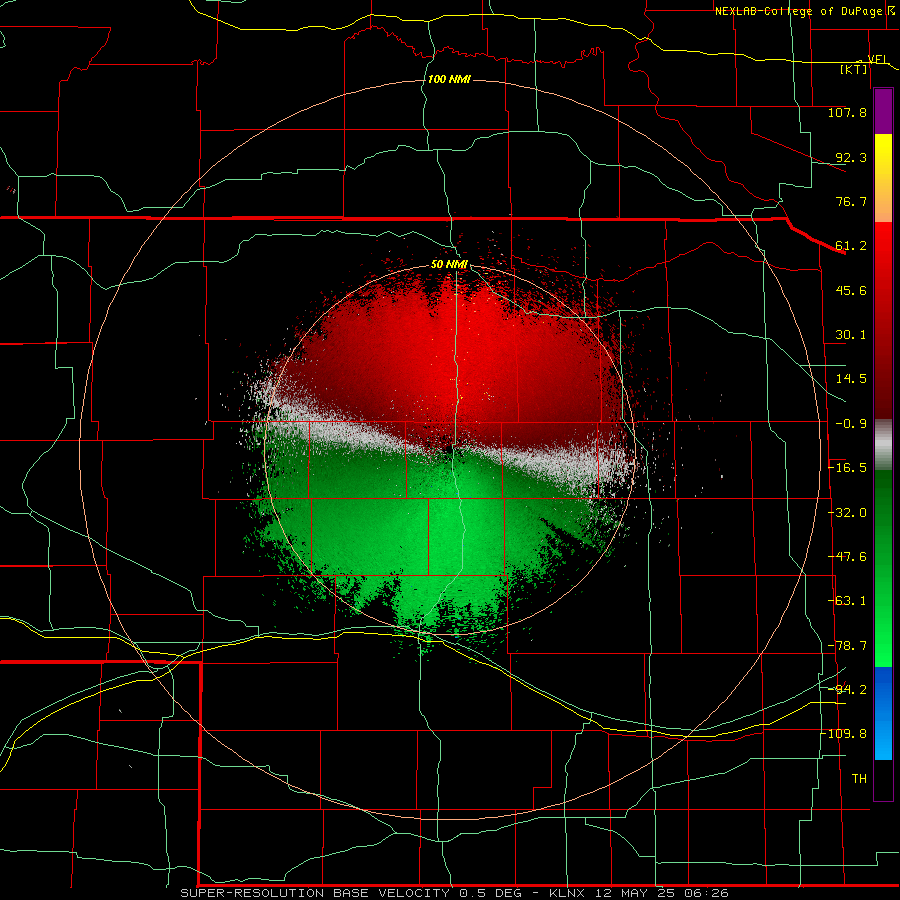Click the -63.1 value on velocity scale
The height and width of the screenshot is (900, 900).
tap(847, 601)
